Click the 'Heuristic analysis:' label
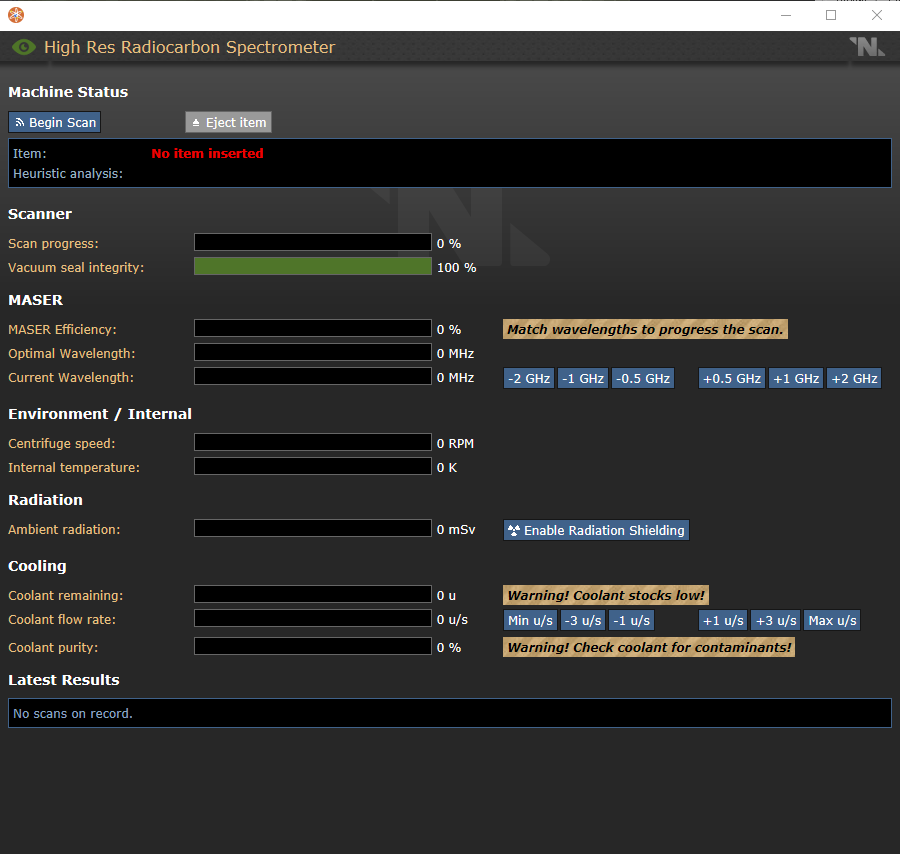The width and height of the screenshot is (900, 854). tap(68, 174)
